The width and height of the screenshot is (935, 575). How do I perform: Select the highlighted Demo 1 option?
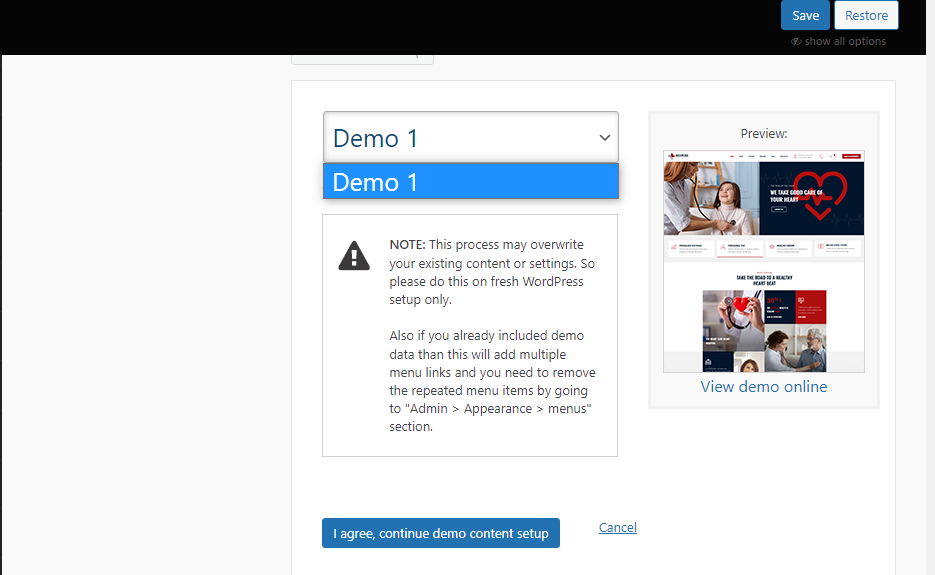click(470, 181)
